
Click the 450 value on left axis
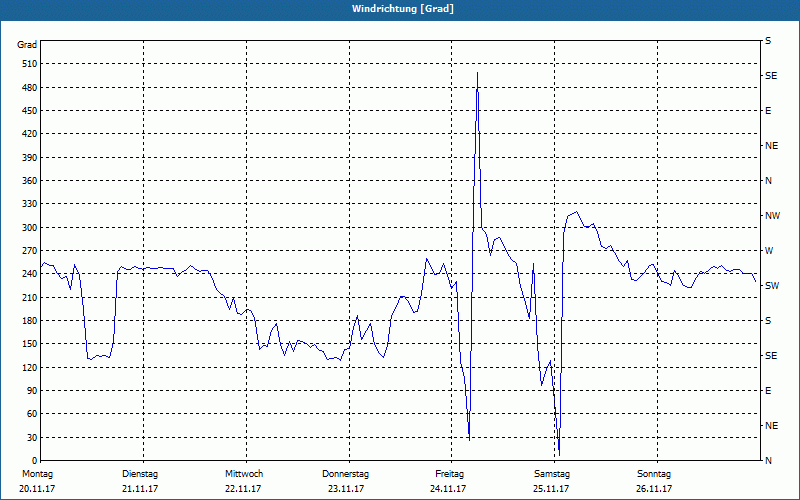click(x=30, y=111)
